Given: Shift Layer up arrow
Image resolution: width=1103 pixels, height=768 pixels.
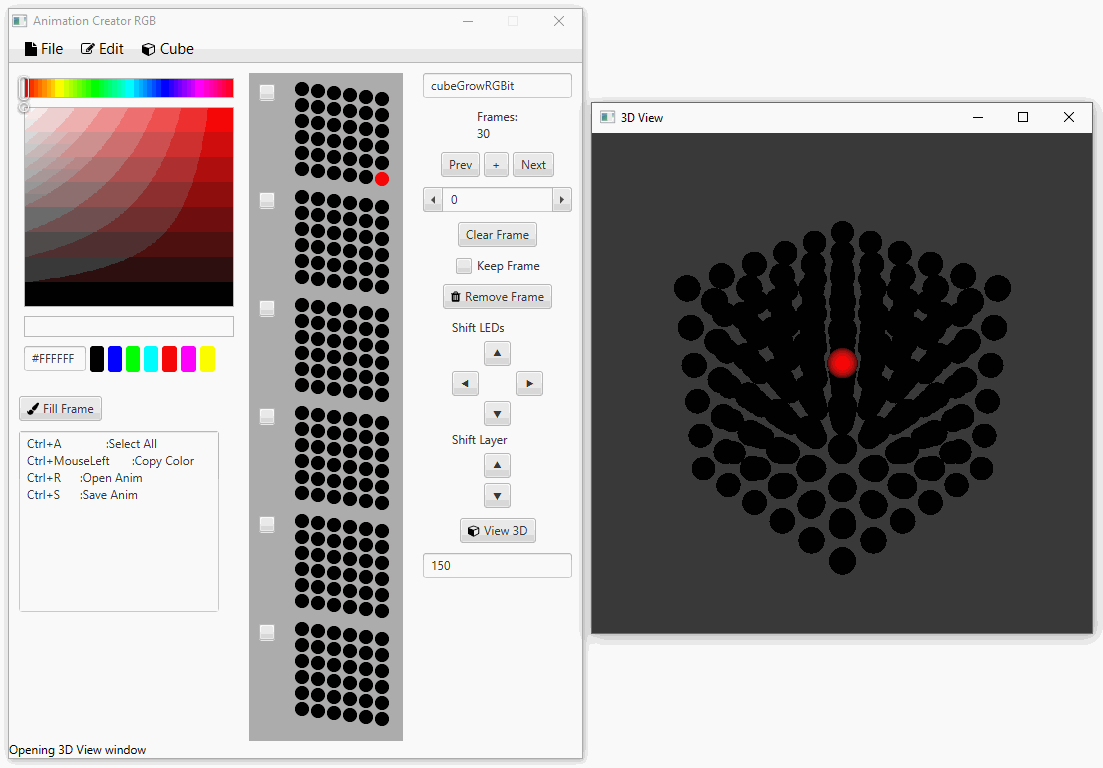Looking at the screenshot, I should point(497,465).
